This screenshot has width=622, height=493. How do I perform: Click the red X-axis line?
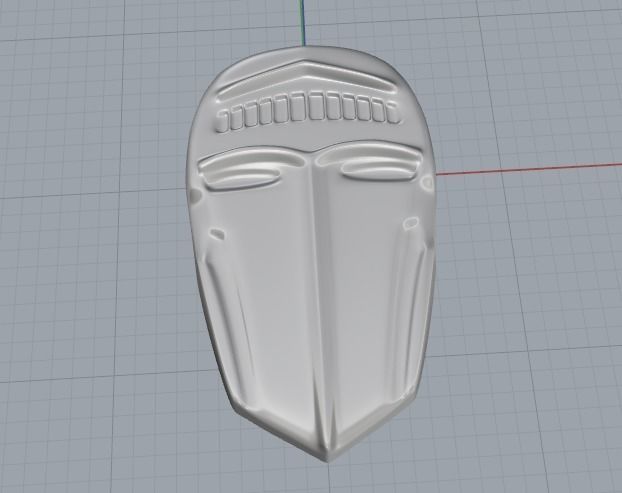[529, 169]
